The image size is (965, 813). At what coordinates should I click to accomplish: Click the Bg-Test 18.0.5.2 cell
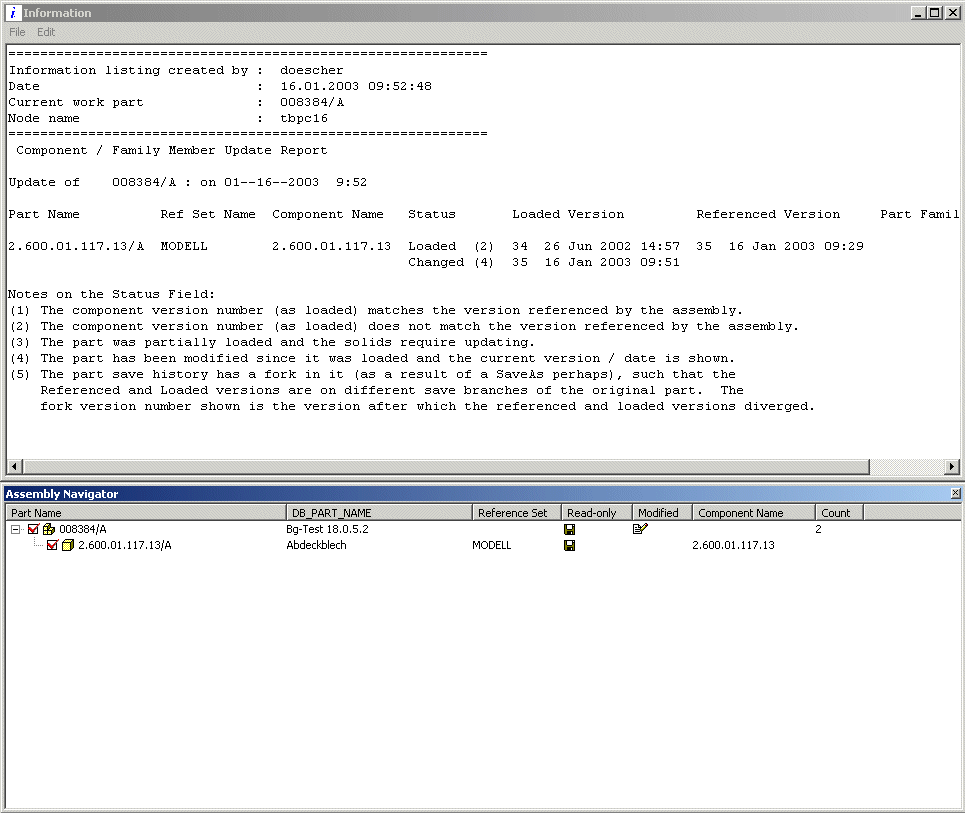(x=327, y=529)
